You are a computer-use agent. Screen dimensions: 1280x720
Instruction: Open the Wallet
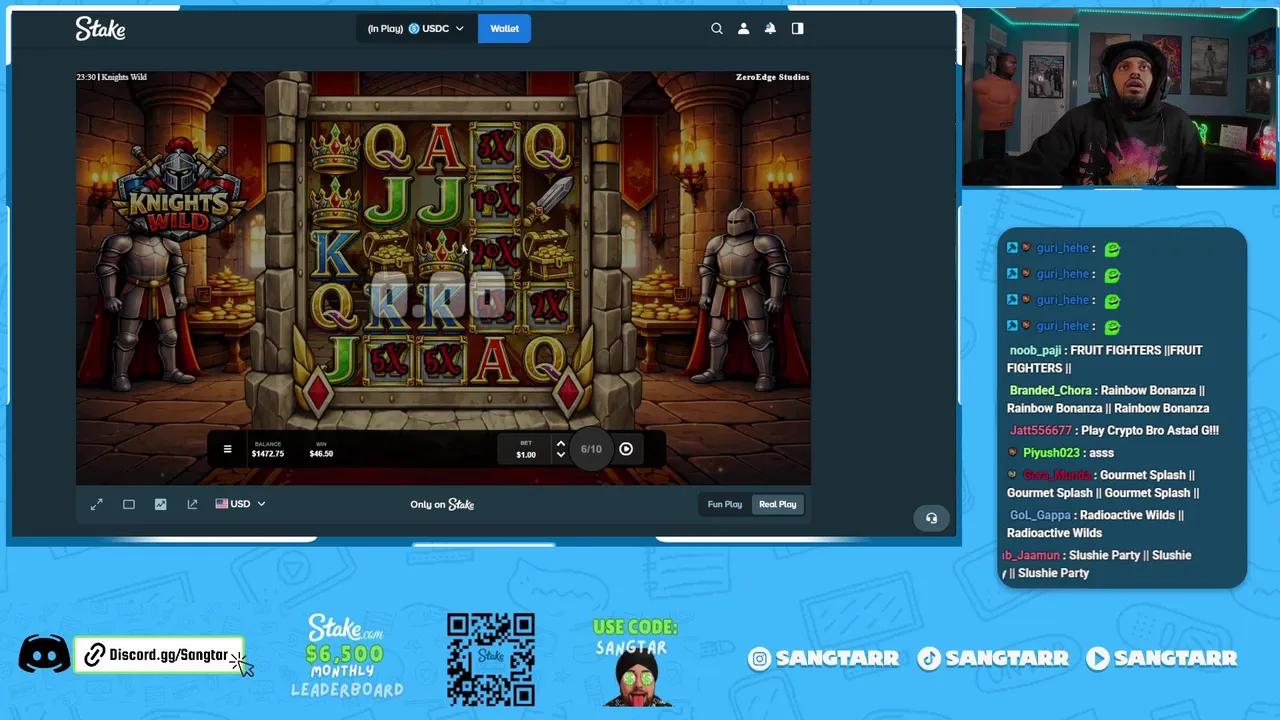[504, 29]
